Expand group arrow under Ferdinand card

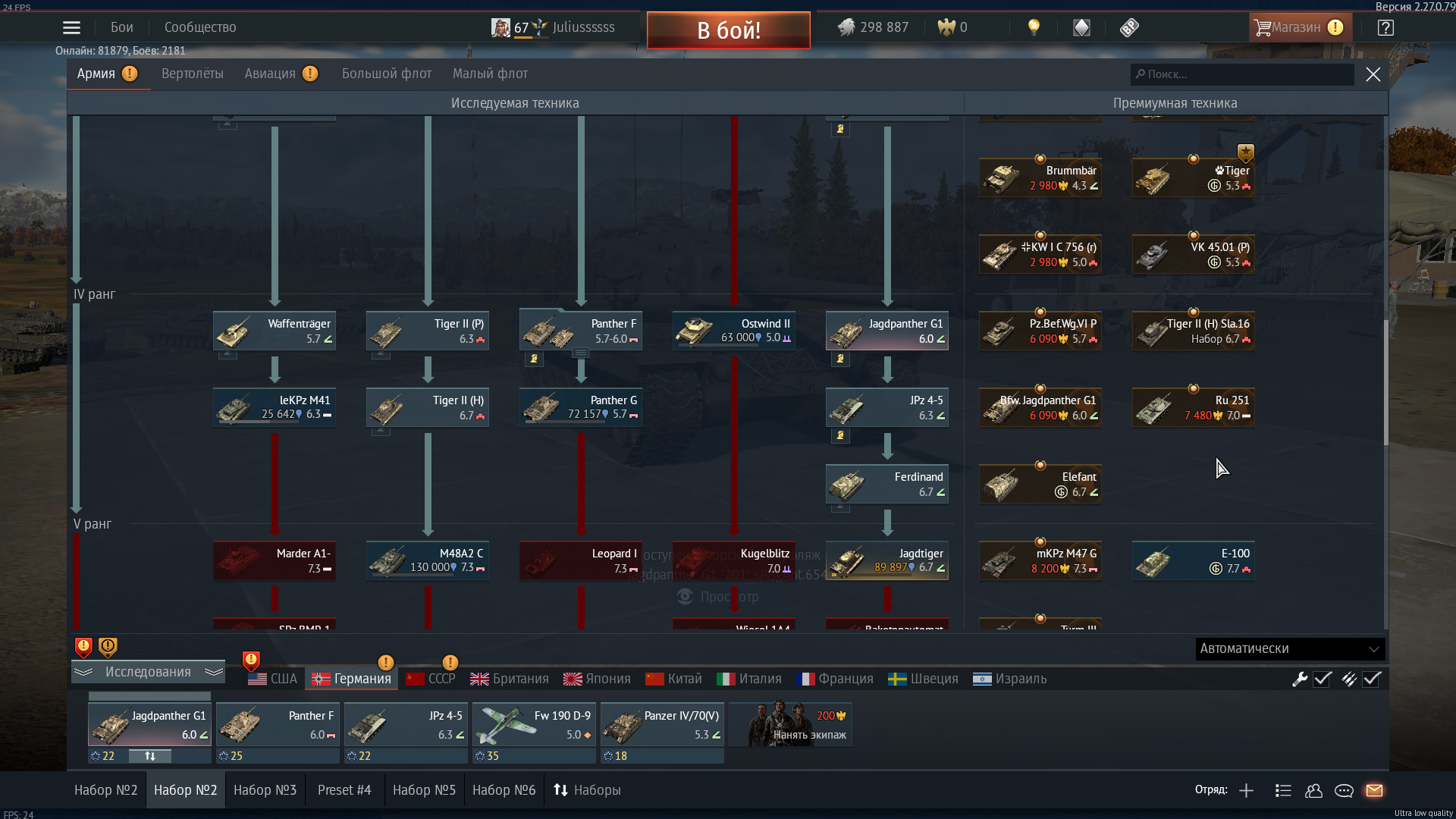click(840, 507)
